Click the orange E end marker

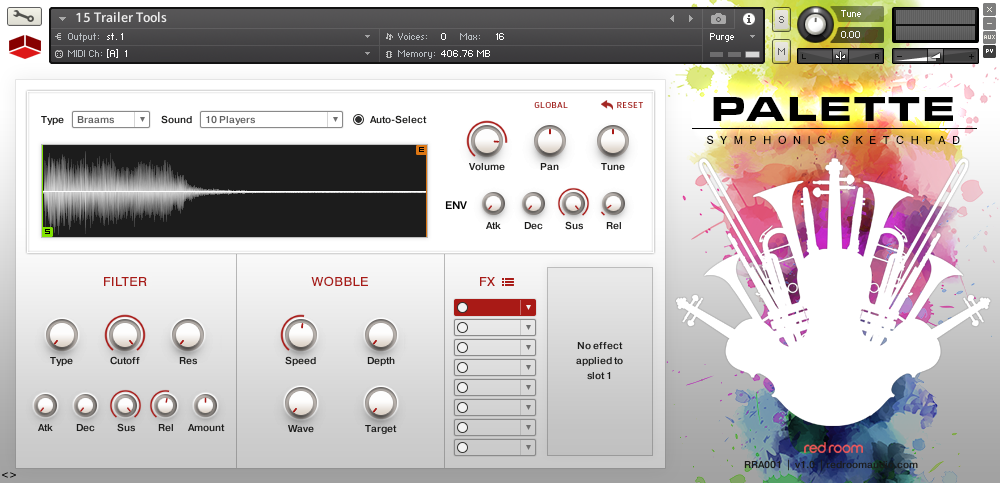[x=421, y=150]
